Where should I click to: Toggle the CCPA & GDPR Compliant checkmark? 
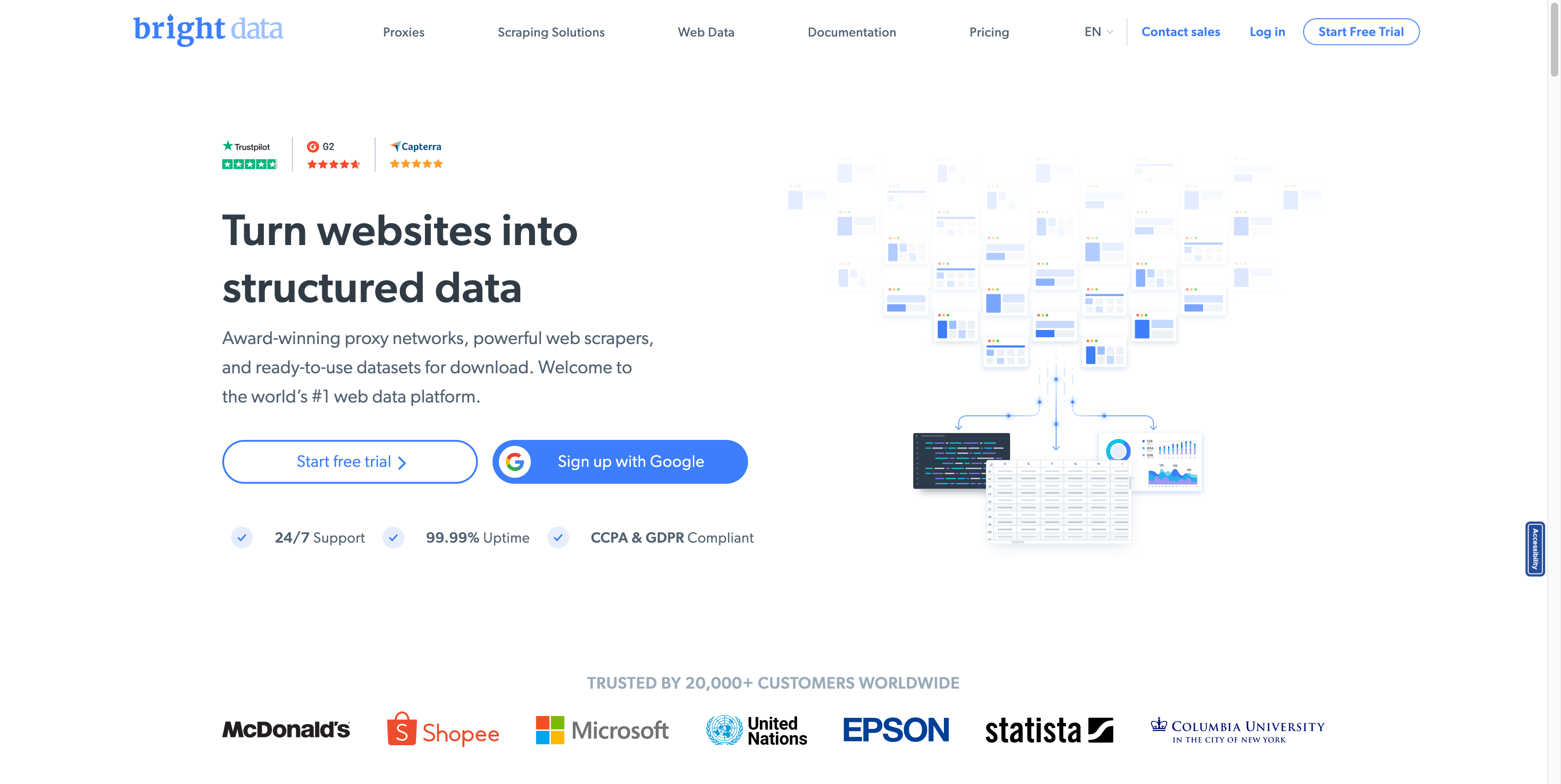pos(559,538)
